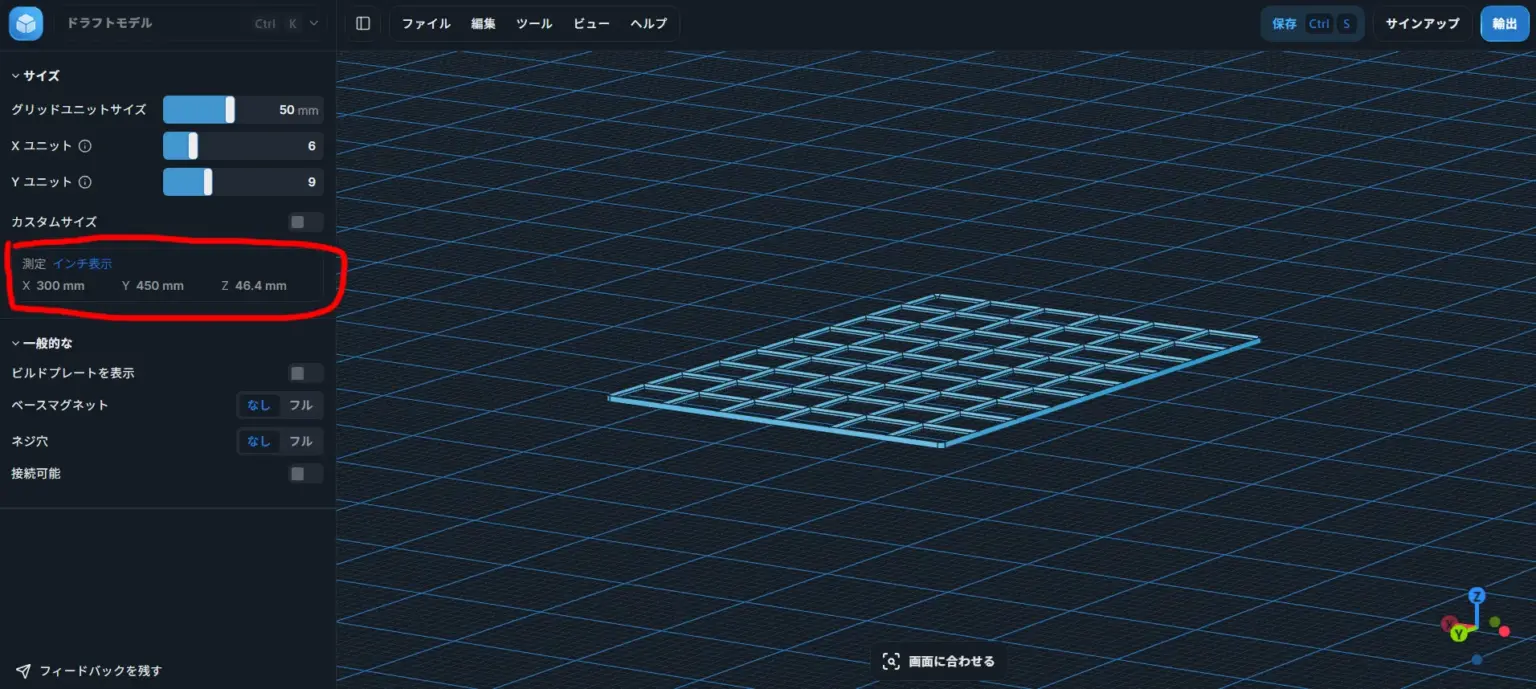Click the magnifier icon in 画面に合わせる
Viewport: 1536px width, 689px height.
(891, 660)
